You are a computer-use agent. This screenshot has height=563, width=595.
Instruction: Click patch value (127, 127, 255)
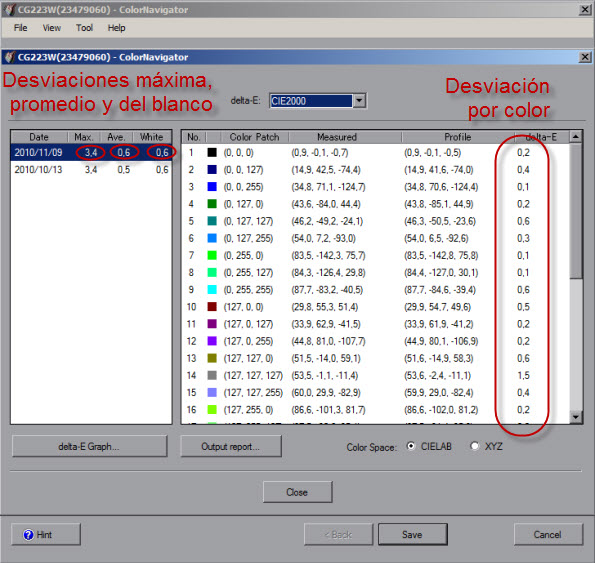pos(253,393)
